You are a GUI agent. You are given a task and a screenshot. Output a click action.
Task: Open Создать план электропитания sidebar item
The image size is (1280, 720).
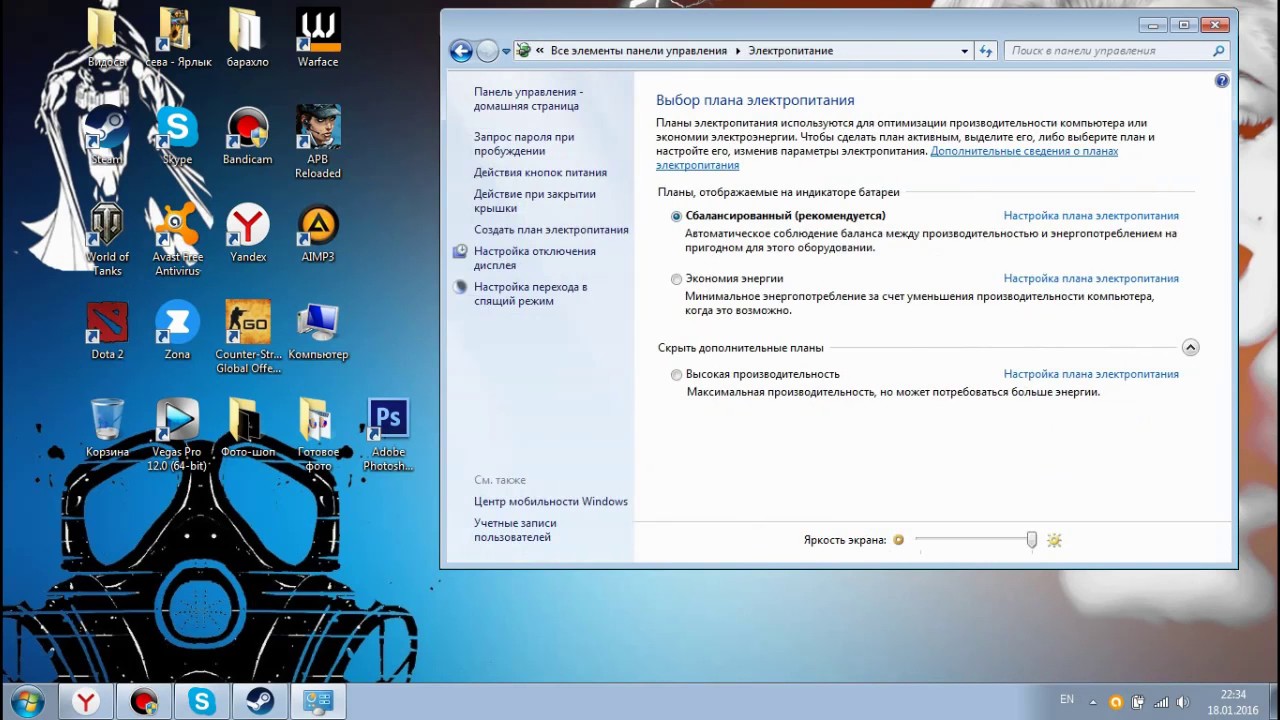pos(551,230)
